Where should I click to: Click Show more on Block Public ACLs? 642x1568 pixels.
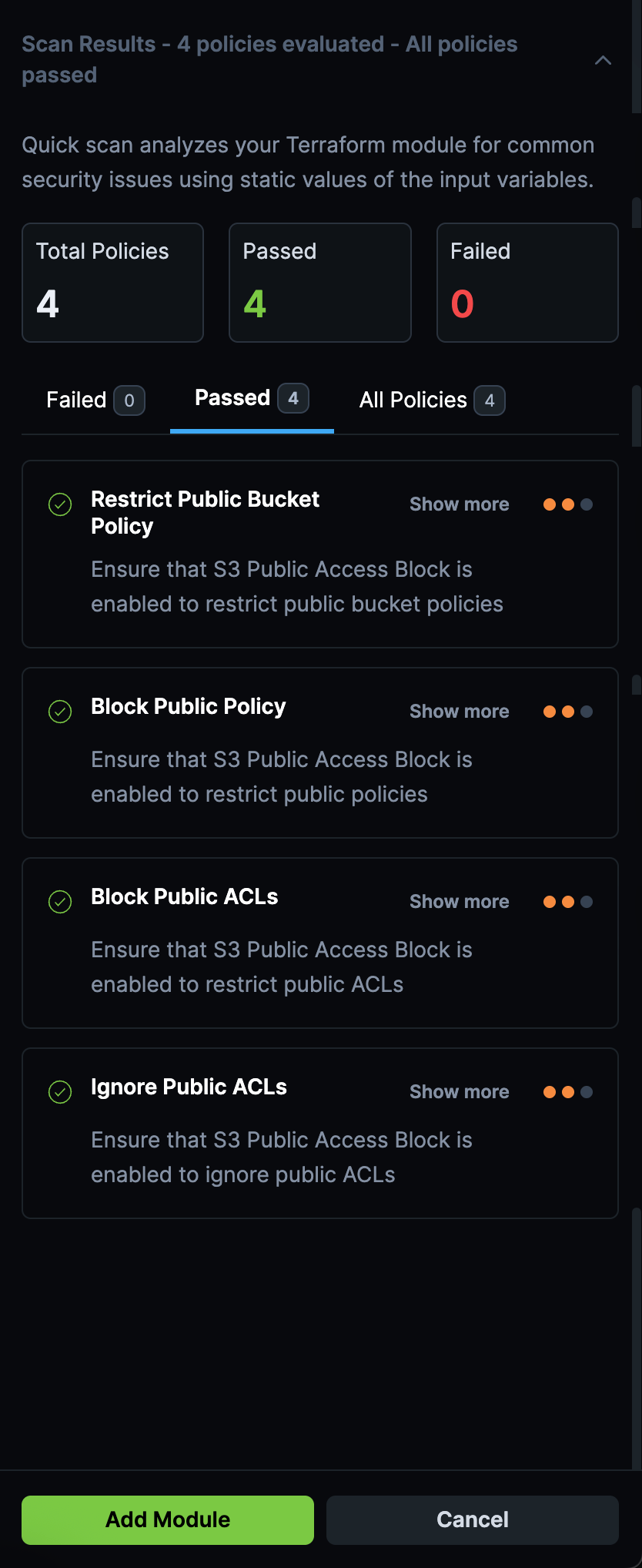[x=459, y=901]
